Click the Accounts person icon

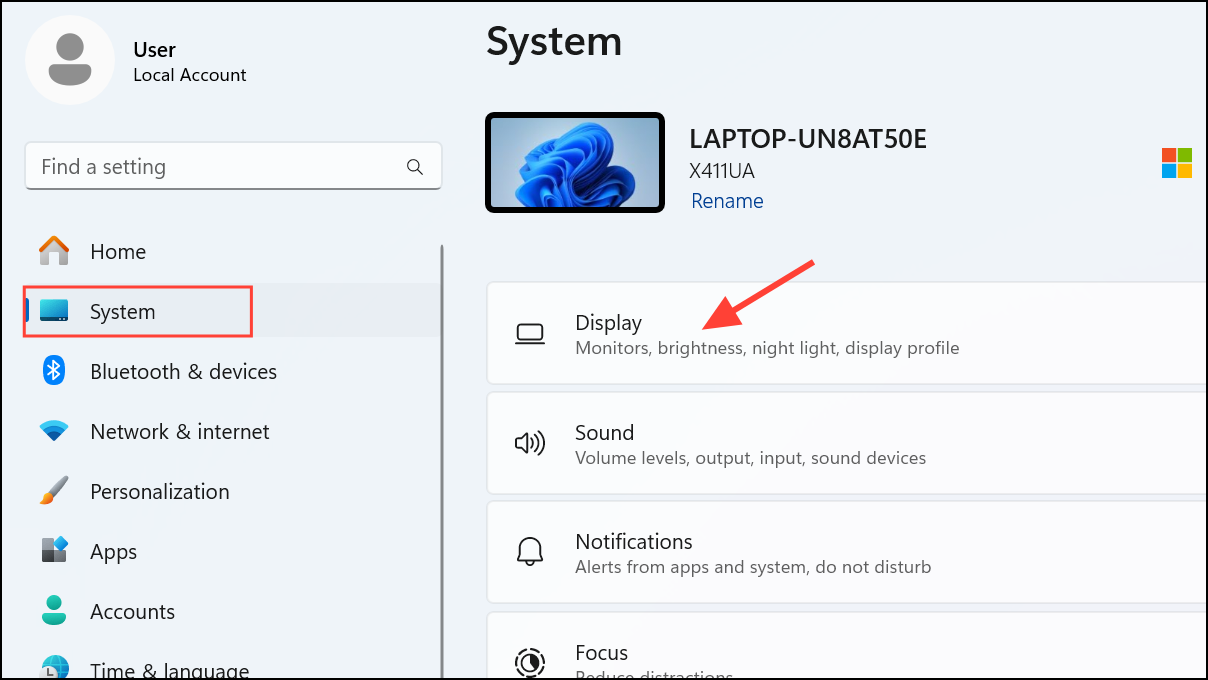[x=52, y=611]
